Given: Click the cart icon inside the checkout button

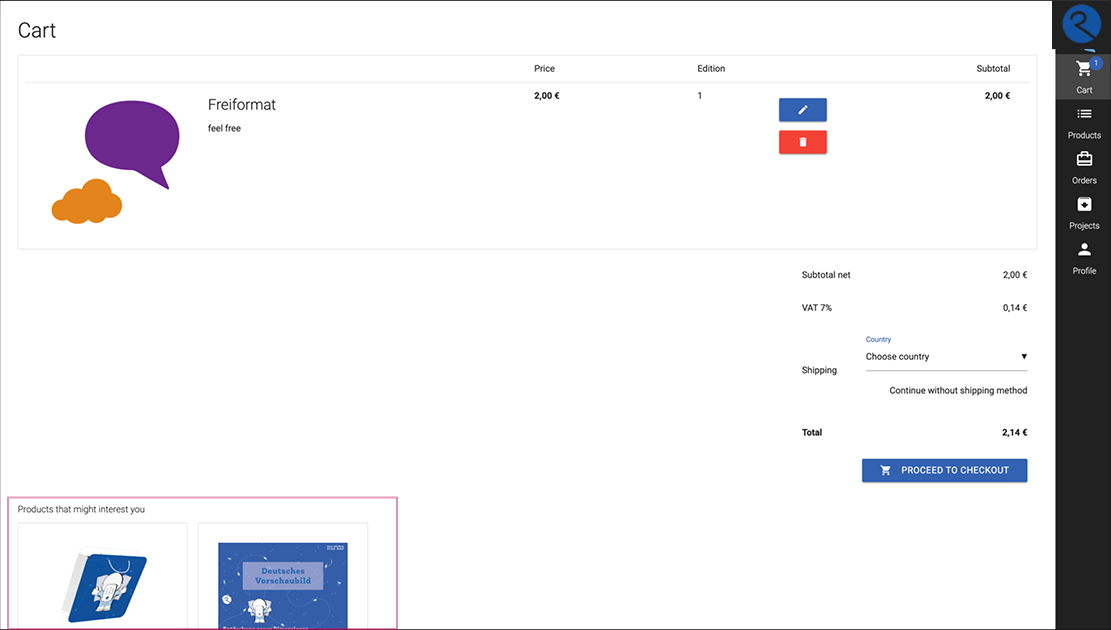Looking at the screenshot, I should [885, 470].
